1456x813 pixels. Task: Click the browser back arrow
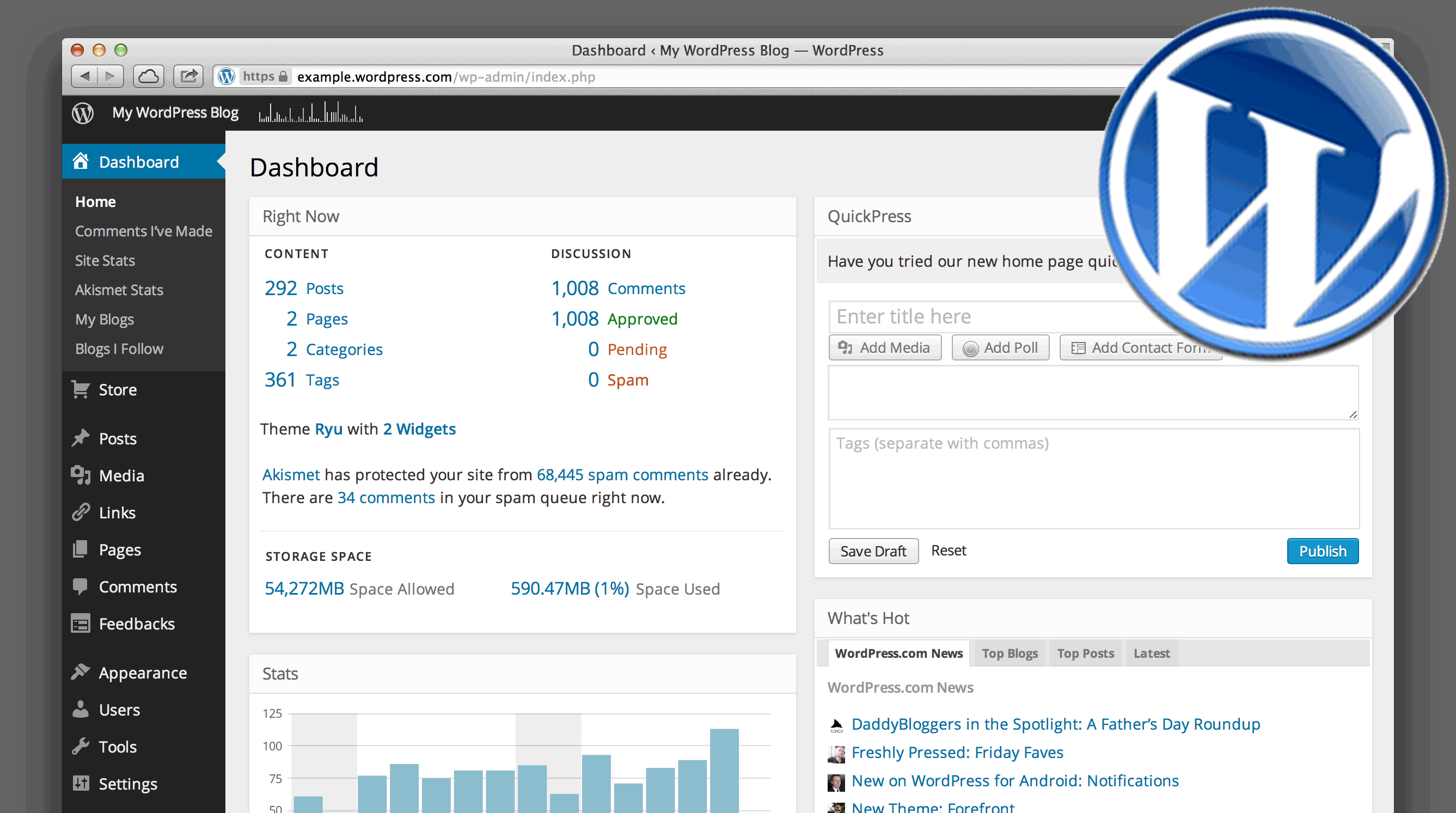85,76
